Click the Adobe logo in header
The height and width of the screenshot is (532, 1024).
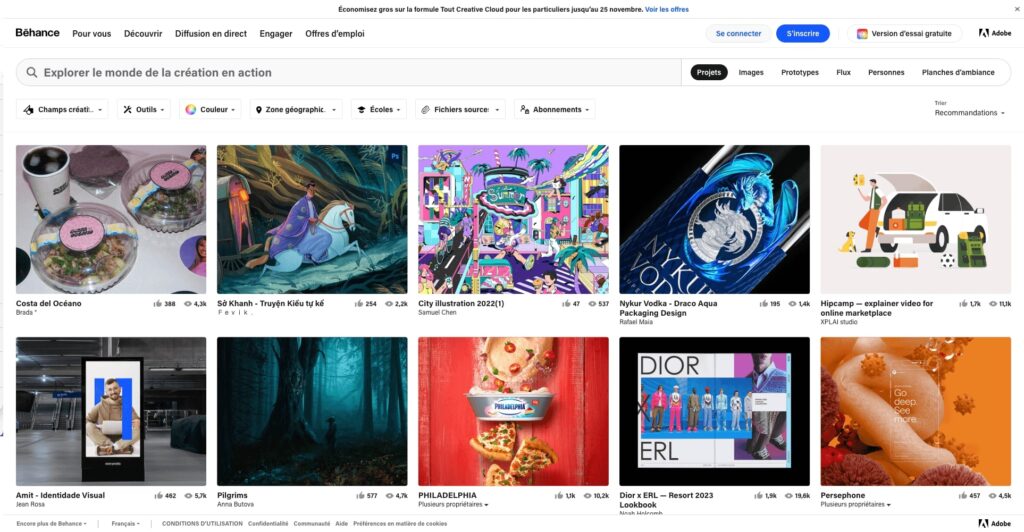994,33
